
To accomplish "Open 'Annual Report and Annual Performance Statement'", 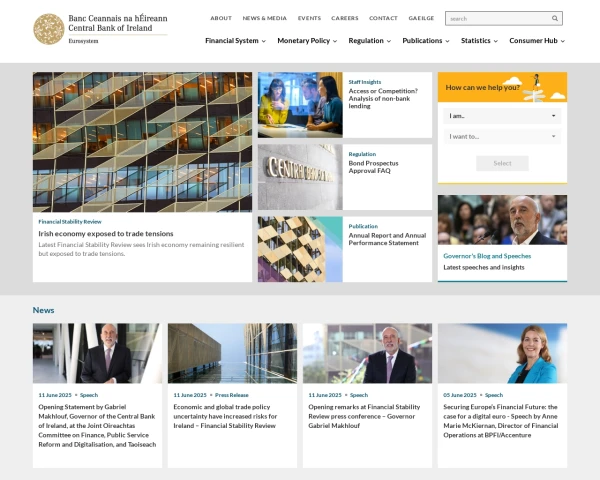I will (387, 239).
